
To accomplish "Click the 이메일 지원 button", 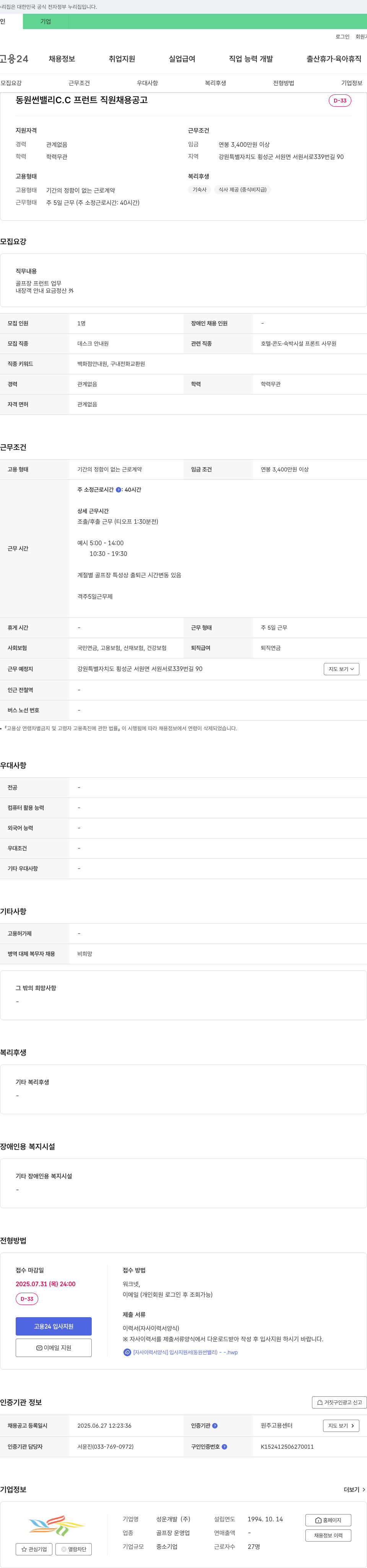I will point(54,1348).
